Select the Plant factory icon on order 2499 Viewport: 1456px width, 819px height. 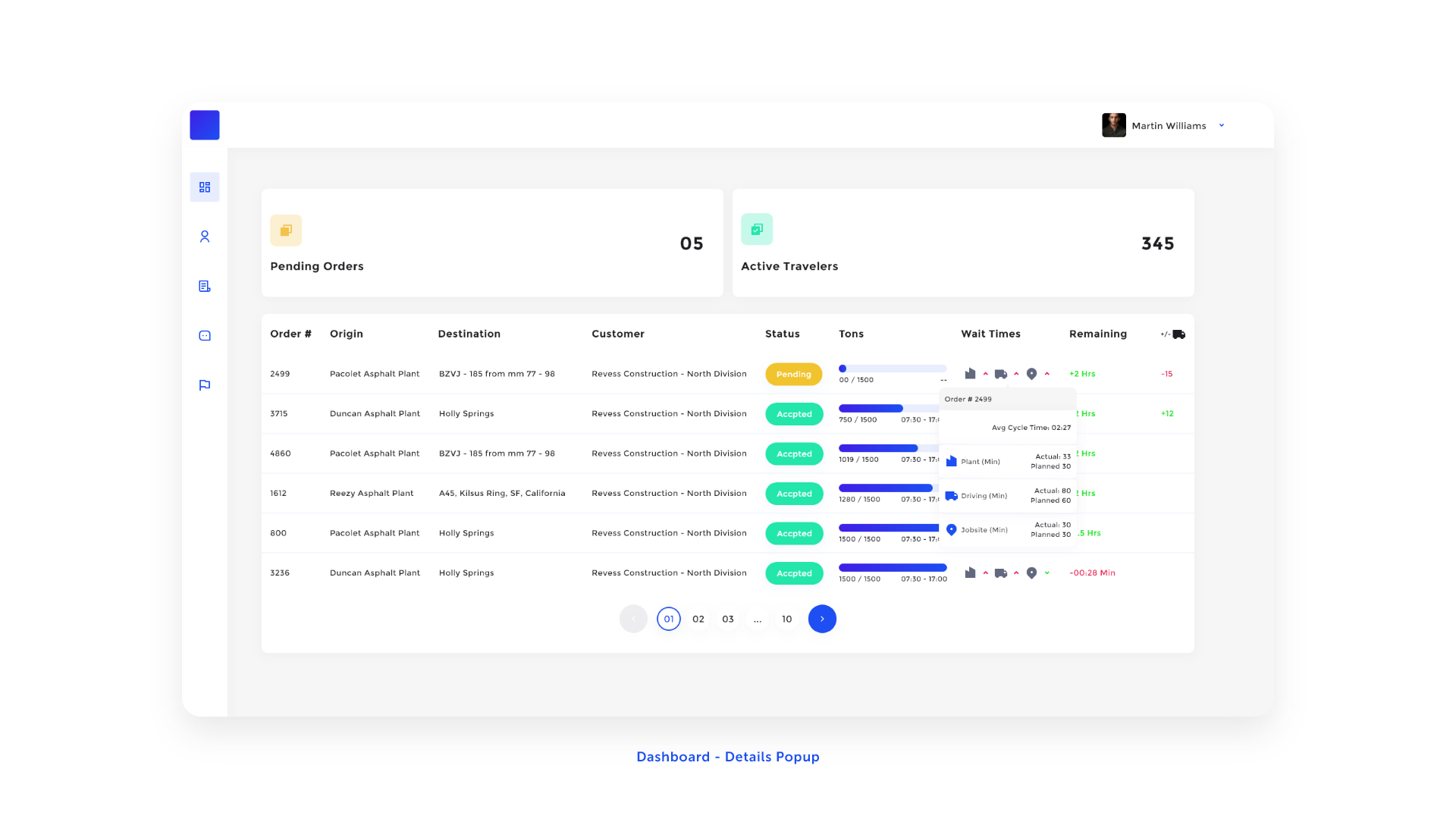tap(970, 374)
